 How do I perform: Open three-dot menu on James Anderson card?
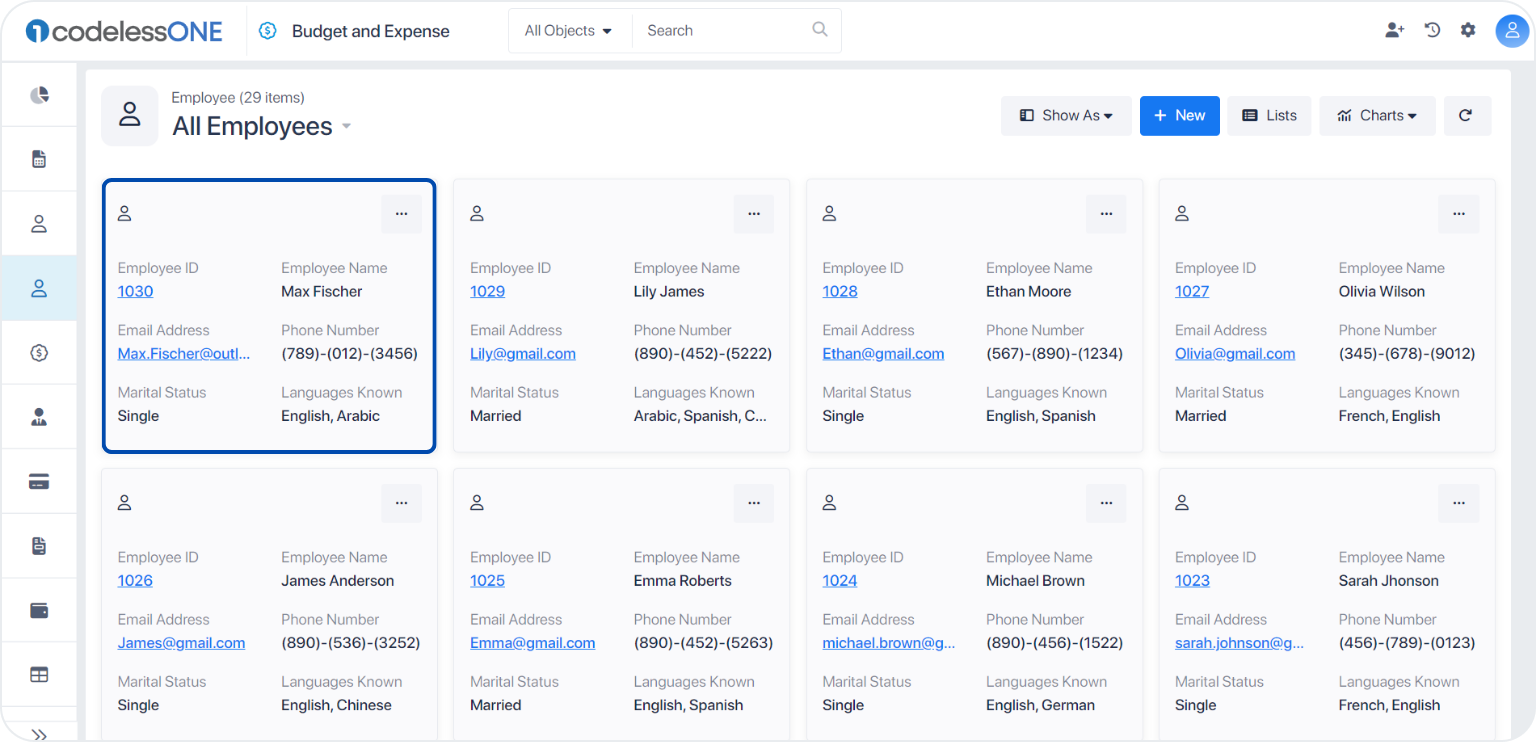(401, 503)
